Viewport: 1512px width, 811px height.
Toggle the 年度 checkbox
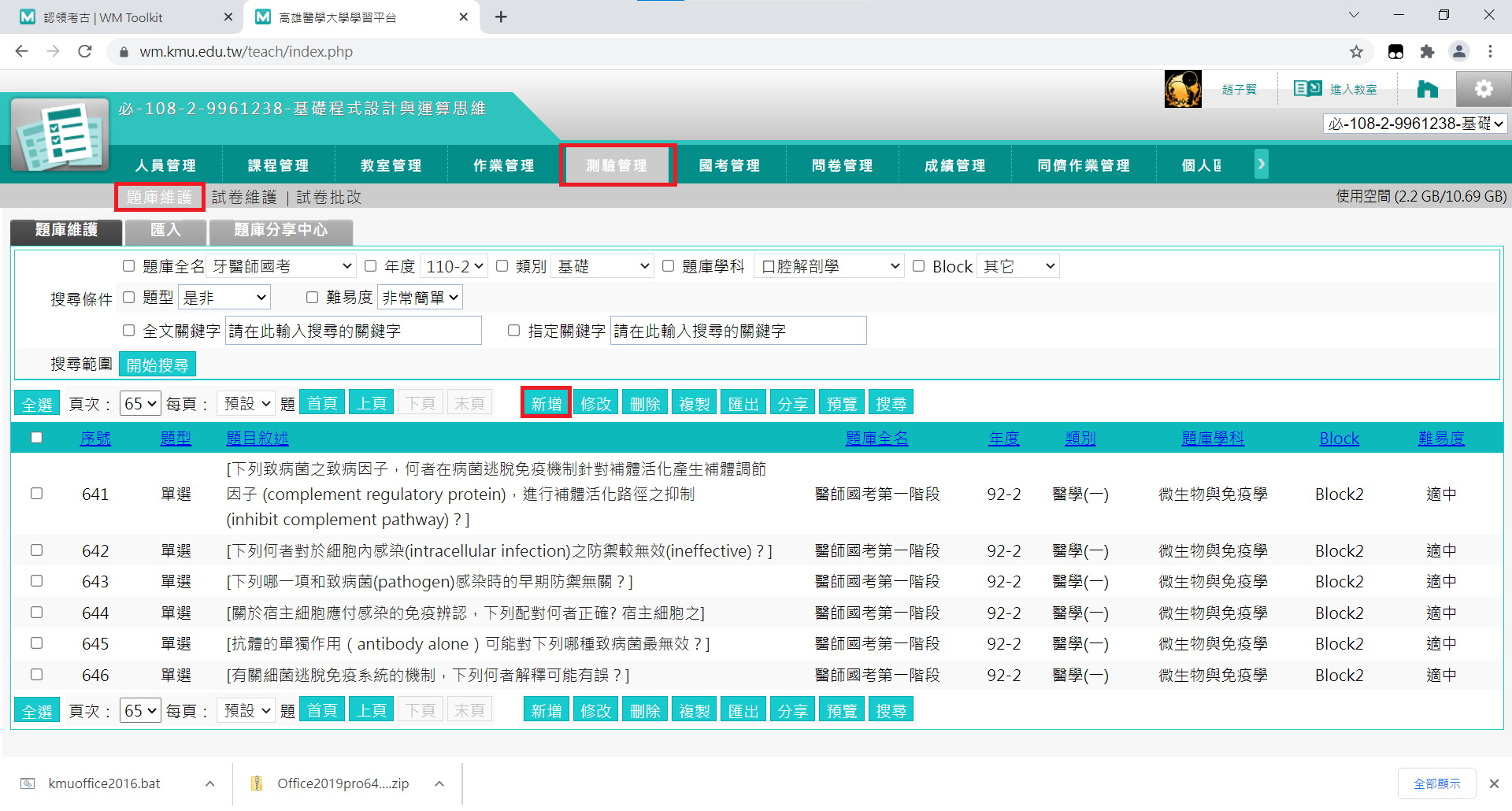tap(371, 266)
